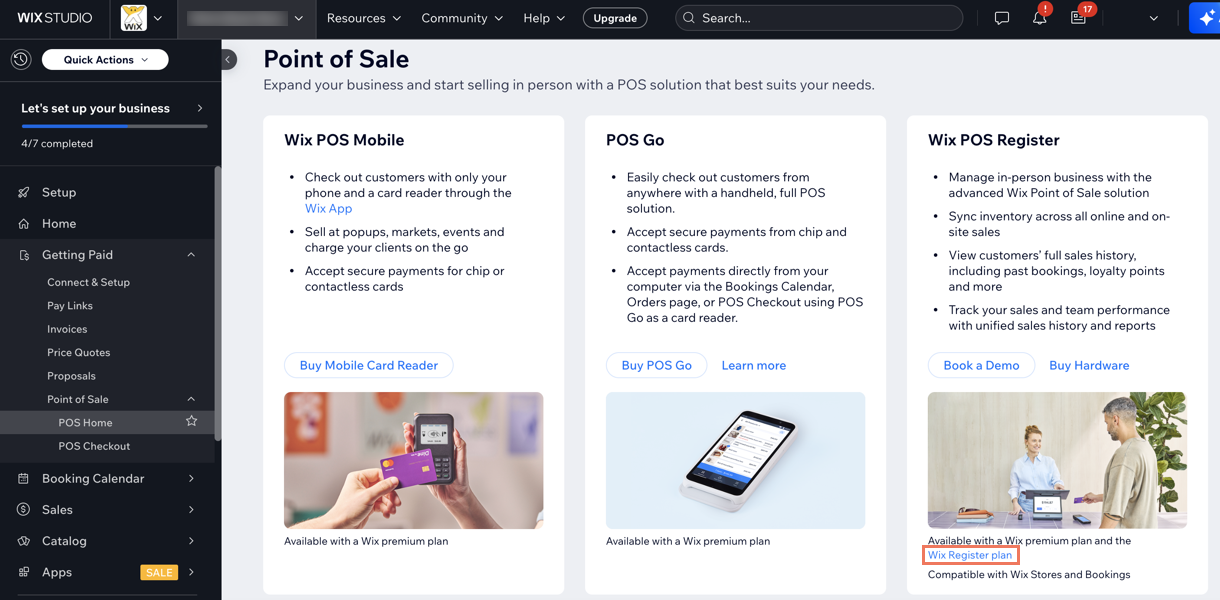Click the Catalog icon in the sidebar
The image size is (1220, 600).
click(x=22, y=540)
